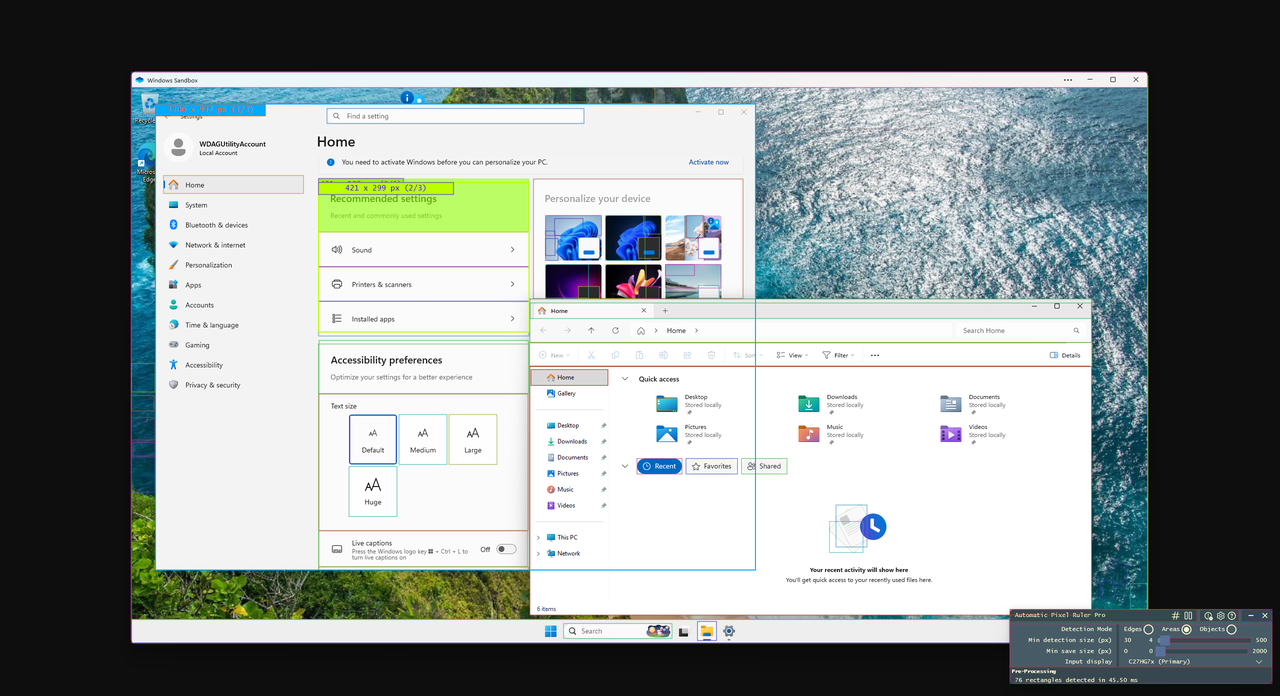
Task: Choose Huge text size option
Action: point(373,491)
